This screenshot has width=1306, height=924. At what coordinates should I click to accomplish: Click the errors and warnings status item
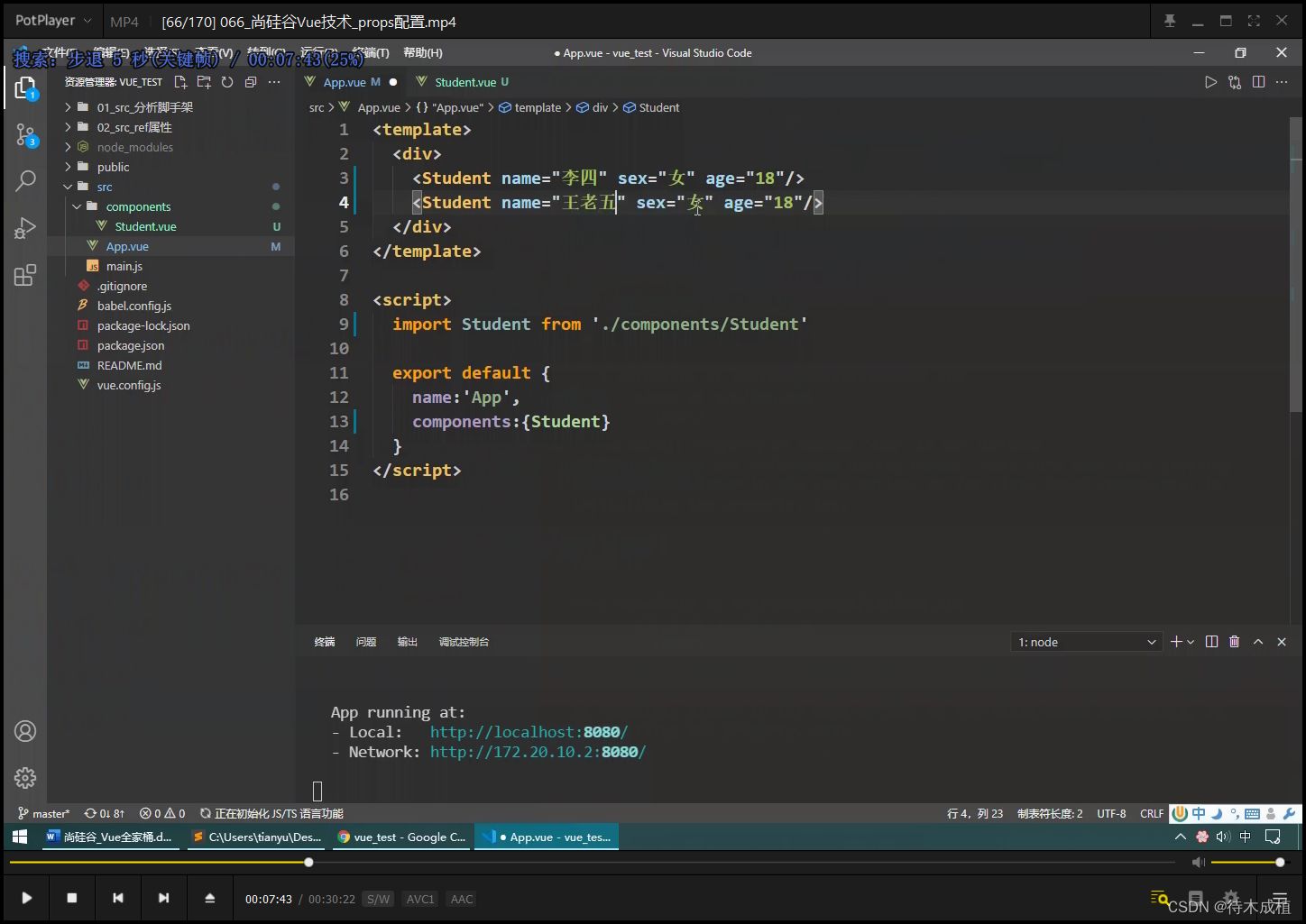[162, 813]
